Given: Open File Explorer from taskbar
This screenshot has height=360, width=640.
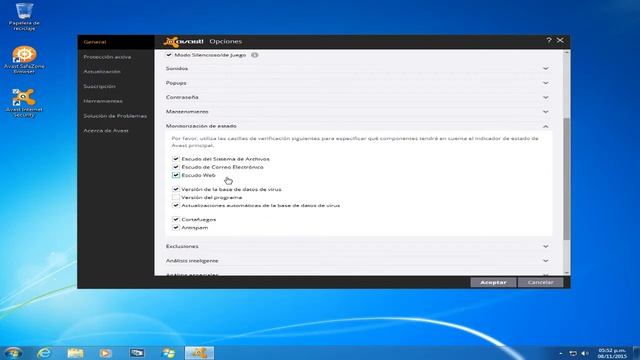Looking at the screenshot, I should point(75,353).
